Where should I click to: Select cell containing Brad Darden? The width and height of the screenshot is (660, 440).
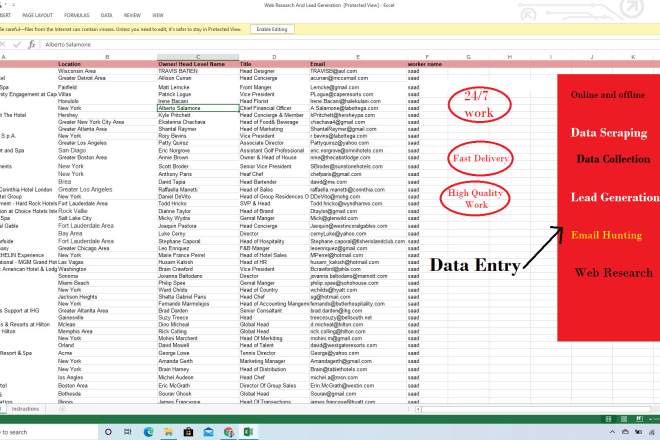198,311
